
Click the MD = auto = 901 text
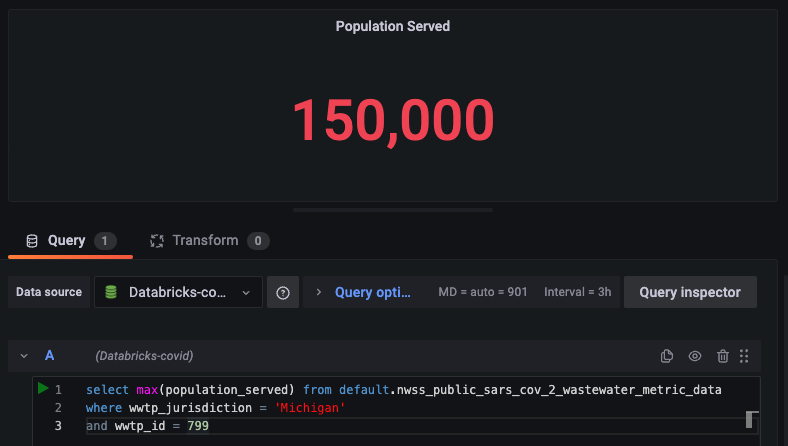pyautogui.click(x=483, y=292)
